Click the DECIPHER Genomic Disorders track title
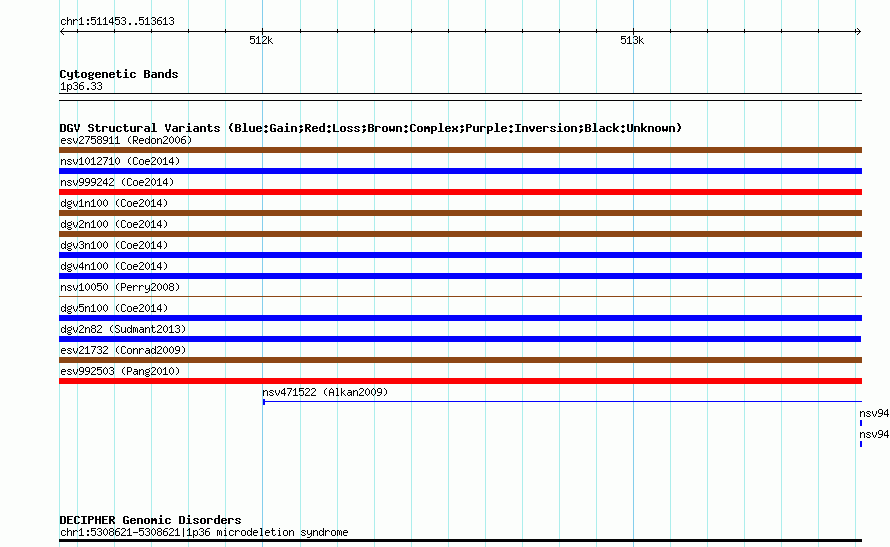 pyautogui.click(x=150, y=520)
